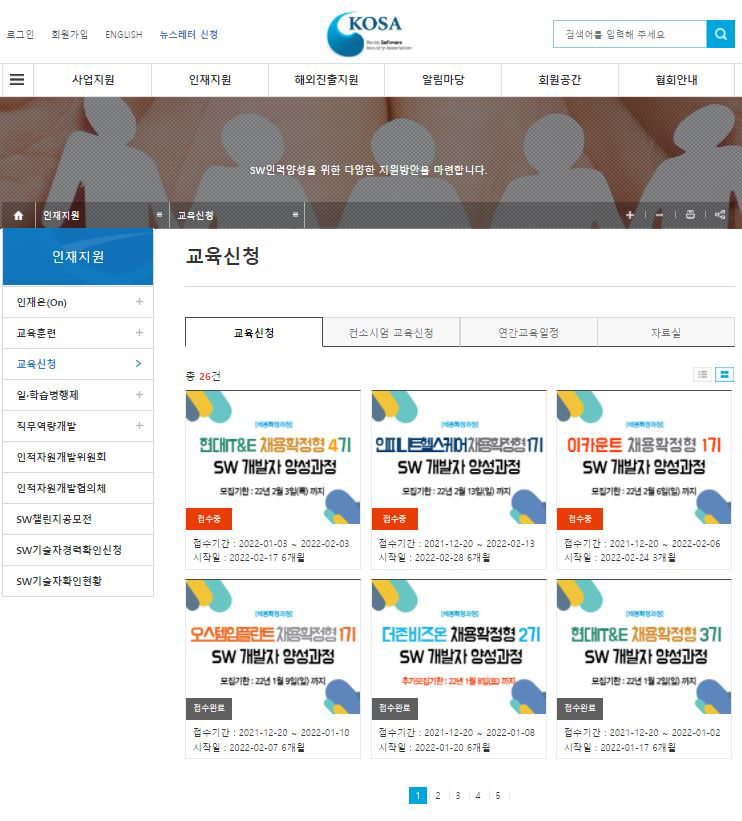Open SW기술자확인현황 sidebar item

pos(78,581)
